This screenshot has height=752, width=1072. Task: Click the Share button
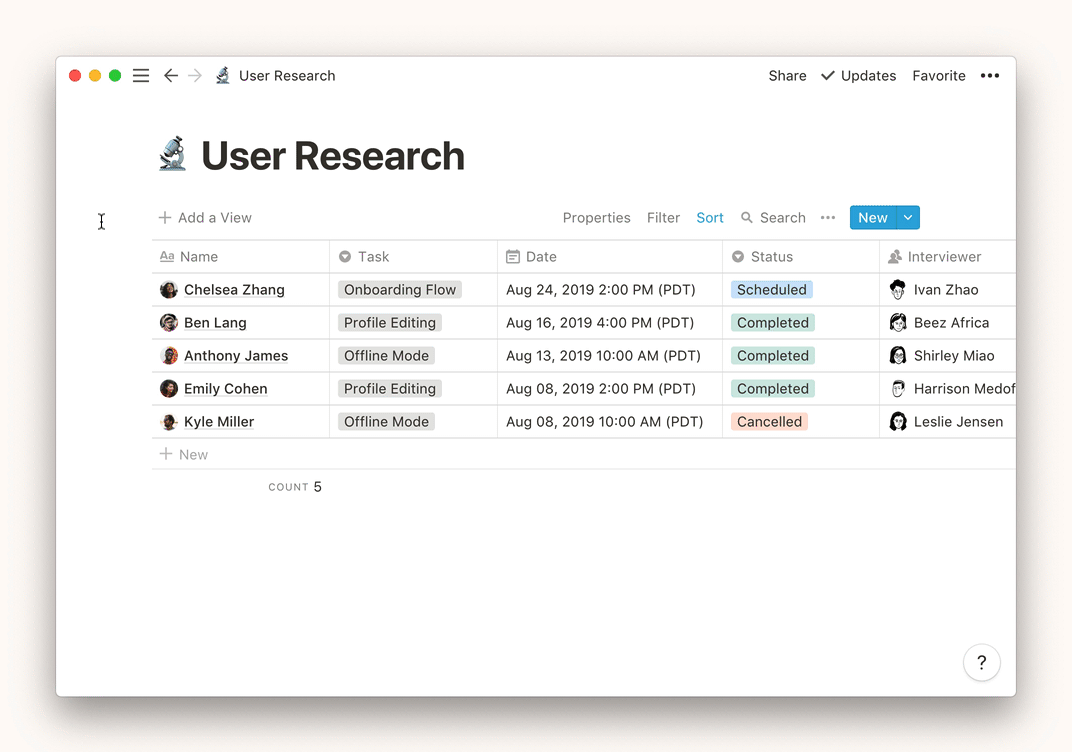click(x=787, y=76)
